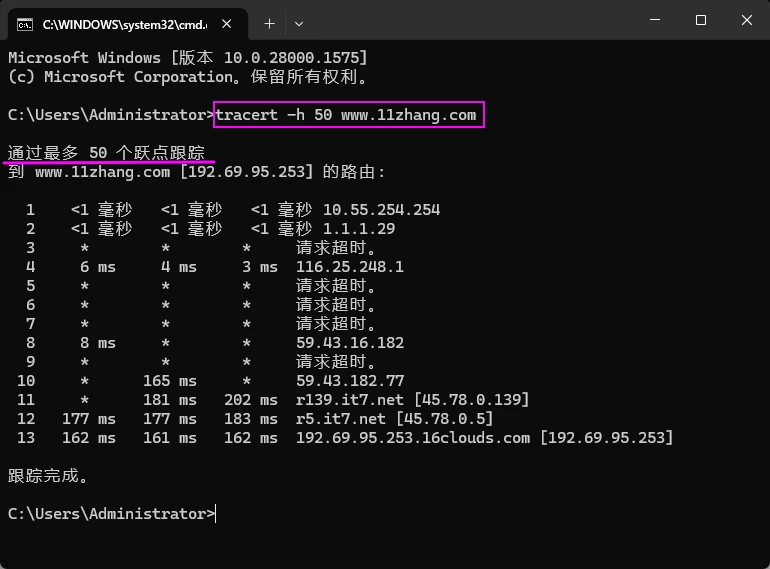
Task: Click the Microsoft Windows version line
Action: [188, 58]
